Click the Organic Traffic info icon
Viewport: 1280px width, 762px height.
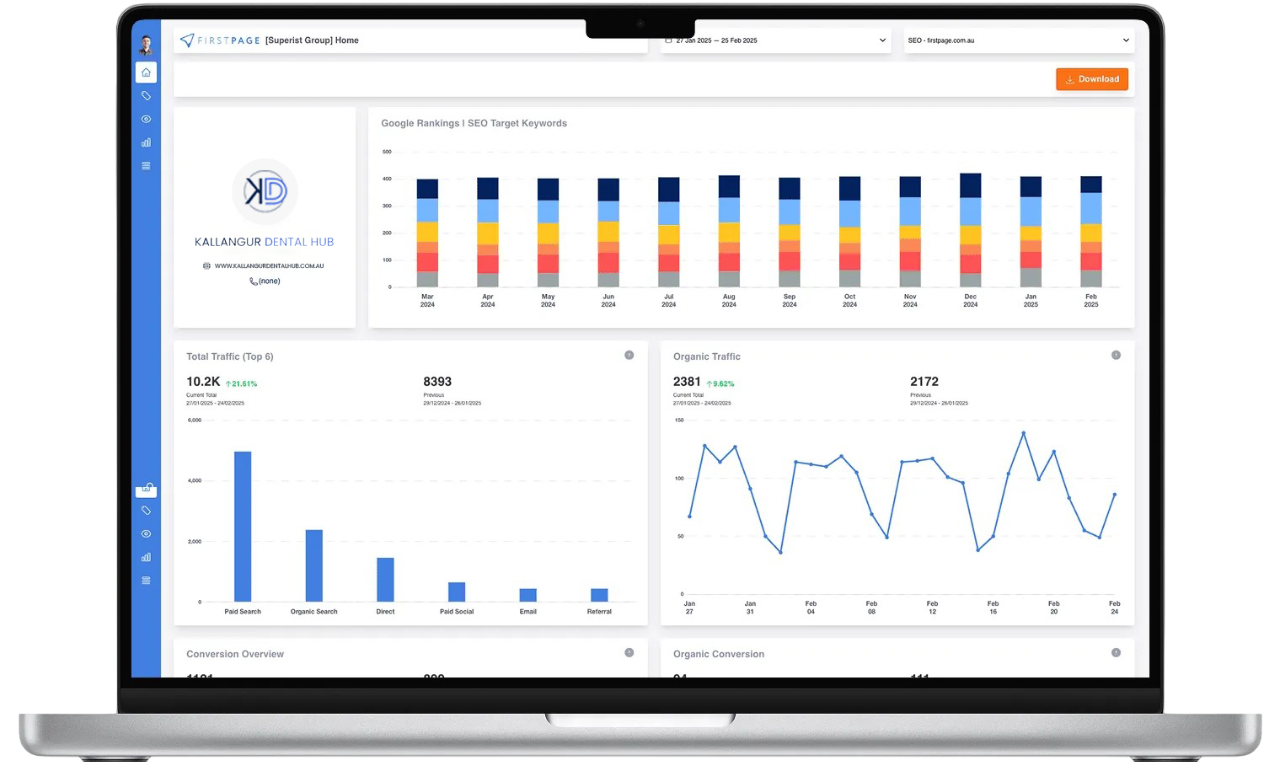tap(1116, 355)
